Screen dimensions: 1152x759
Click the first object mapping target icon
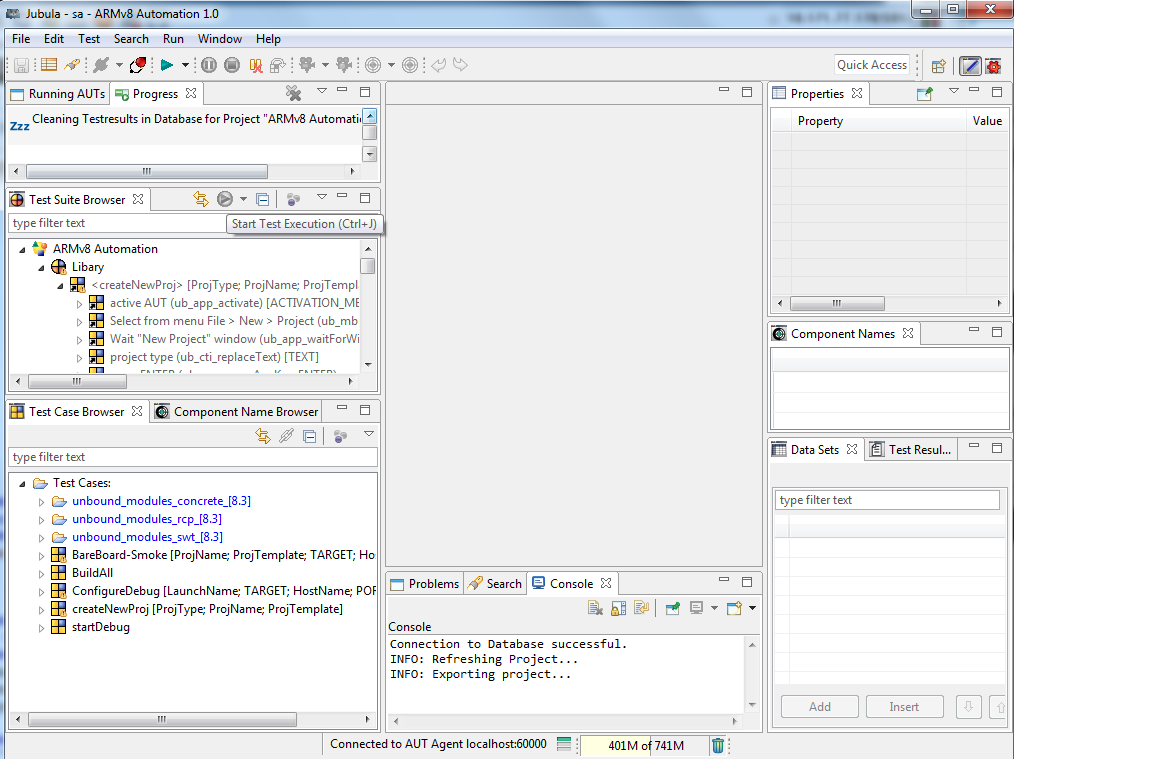[373, 65]
